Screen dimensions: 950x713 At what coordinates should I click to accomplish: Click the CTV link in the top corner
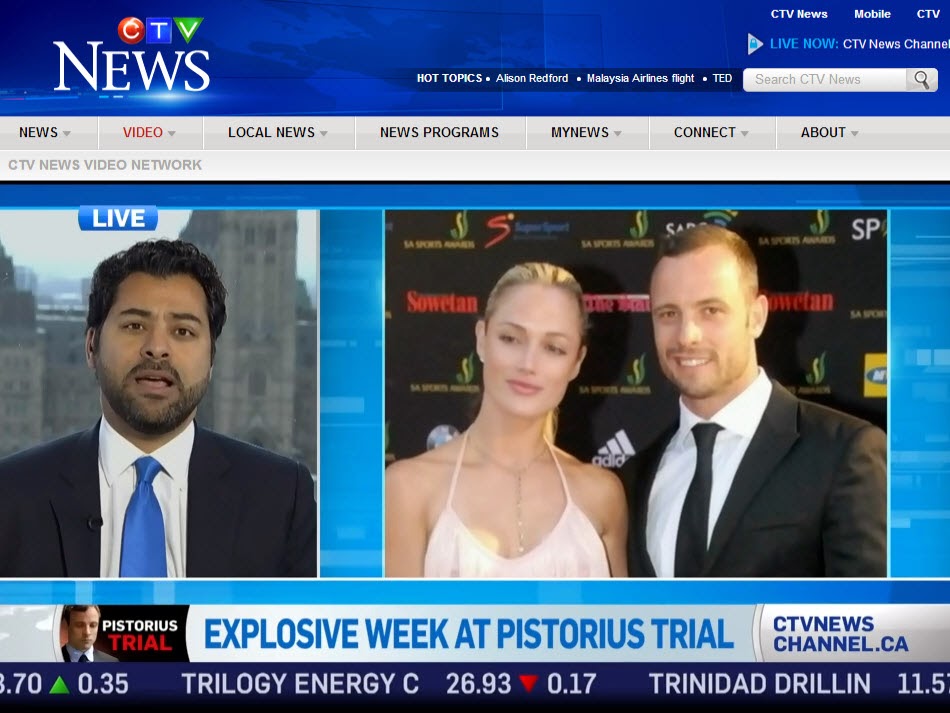pyautogui.click(x=928, y=14)
